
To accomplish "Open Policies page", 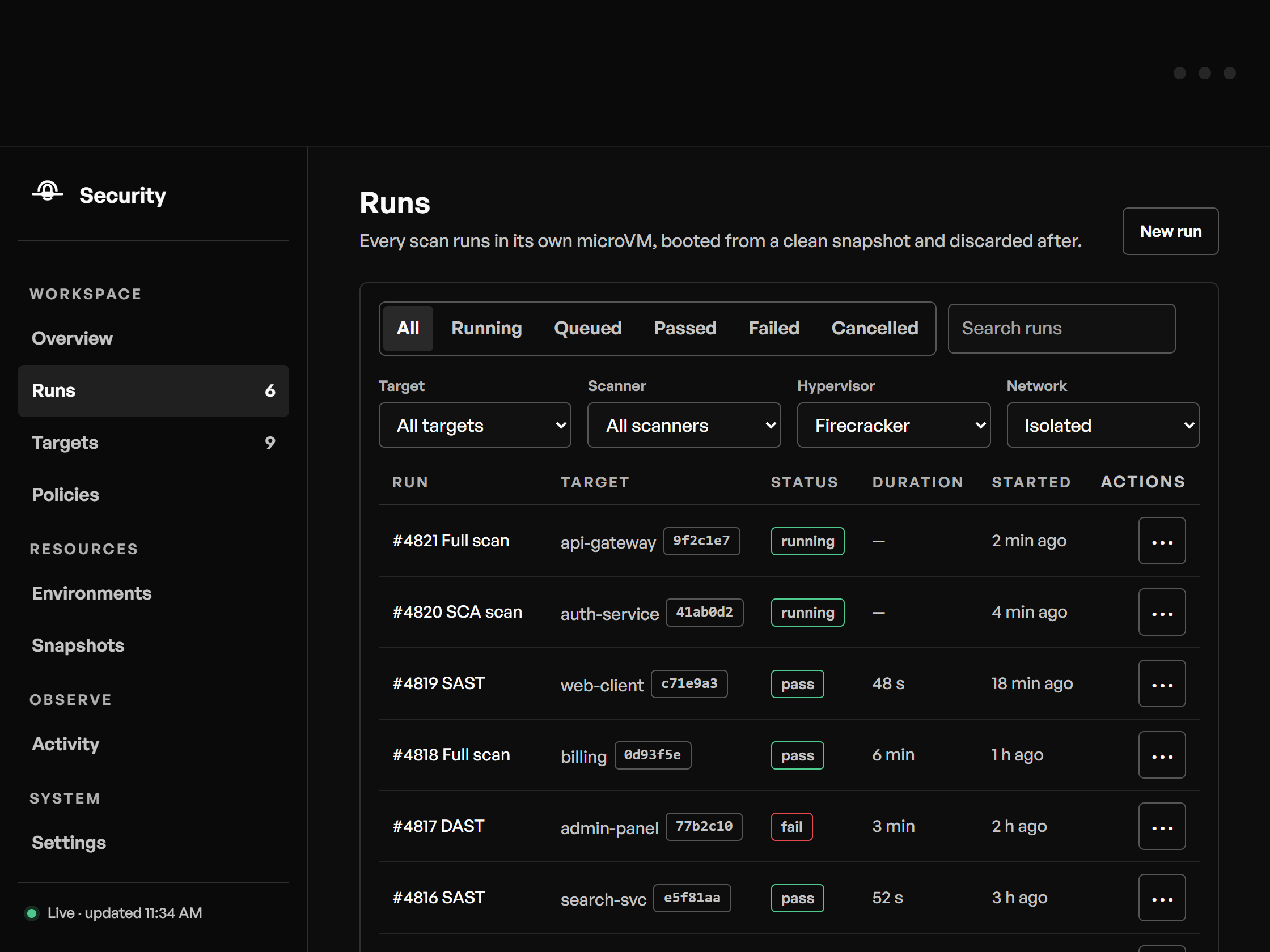I will [153, 495].
